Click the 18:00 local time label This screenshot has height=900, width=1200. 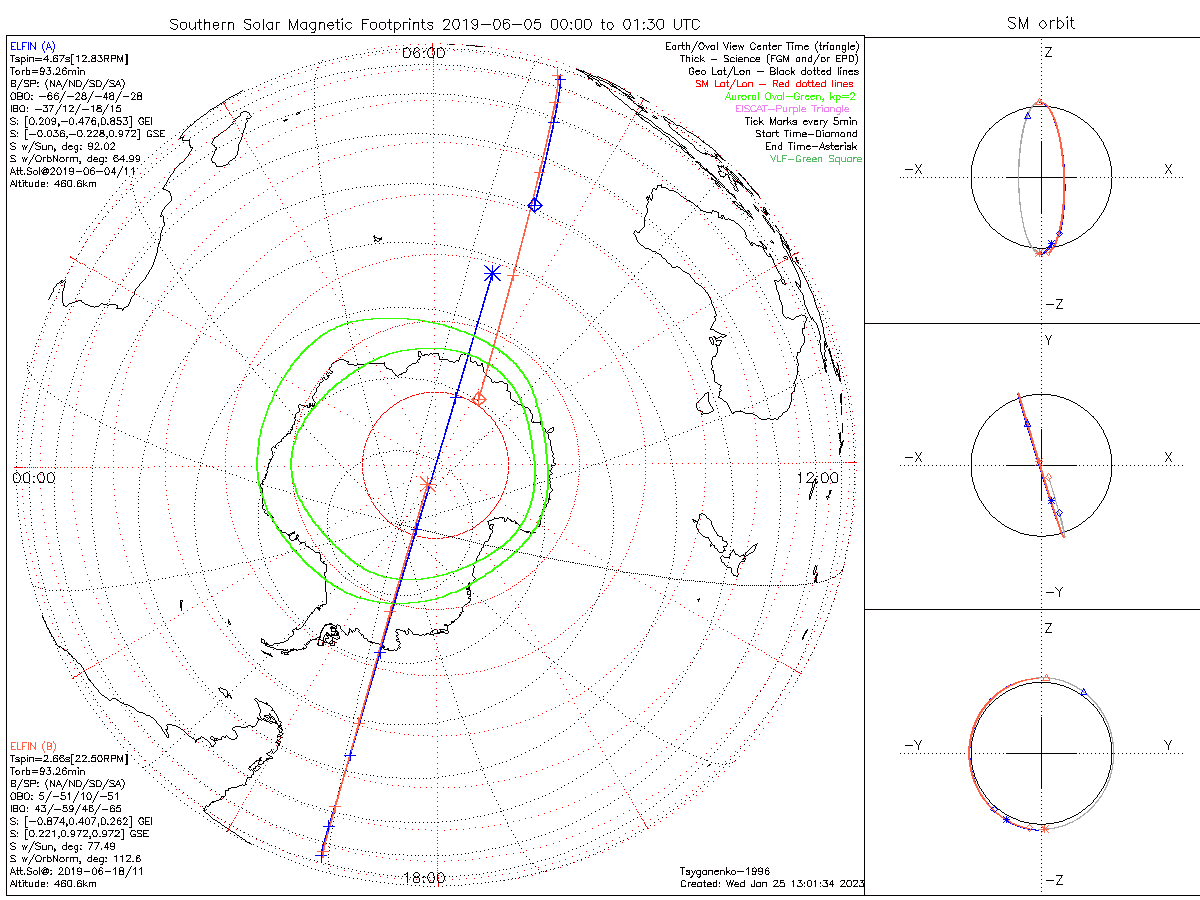423,878
